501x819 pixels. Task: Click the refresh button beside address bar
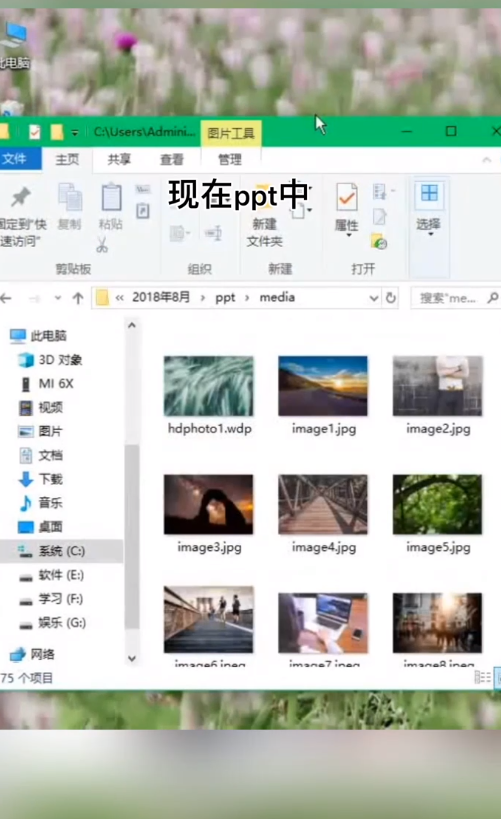[391, 298]
